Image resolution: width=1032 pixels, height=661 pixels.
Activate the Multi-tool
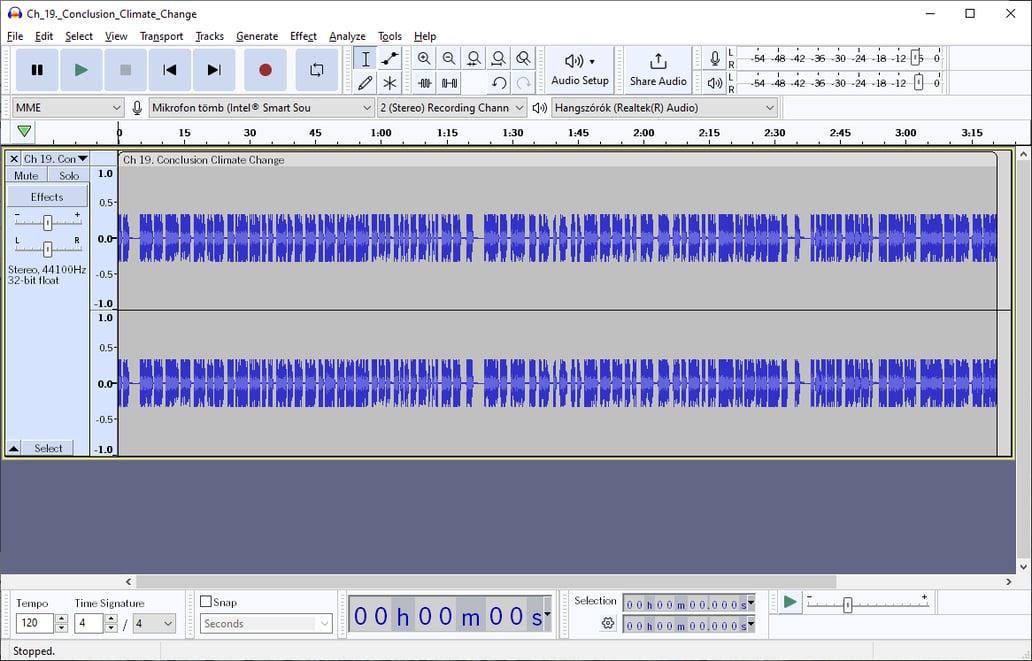coord(390,82)
